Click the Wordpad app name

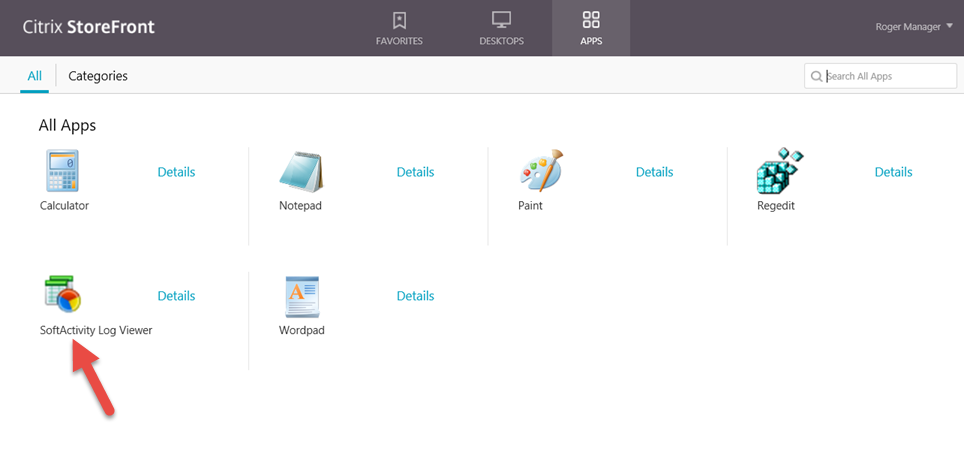(302, 330)
